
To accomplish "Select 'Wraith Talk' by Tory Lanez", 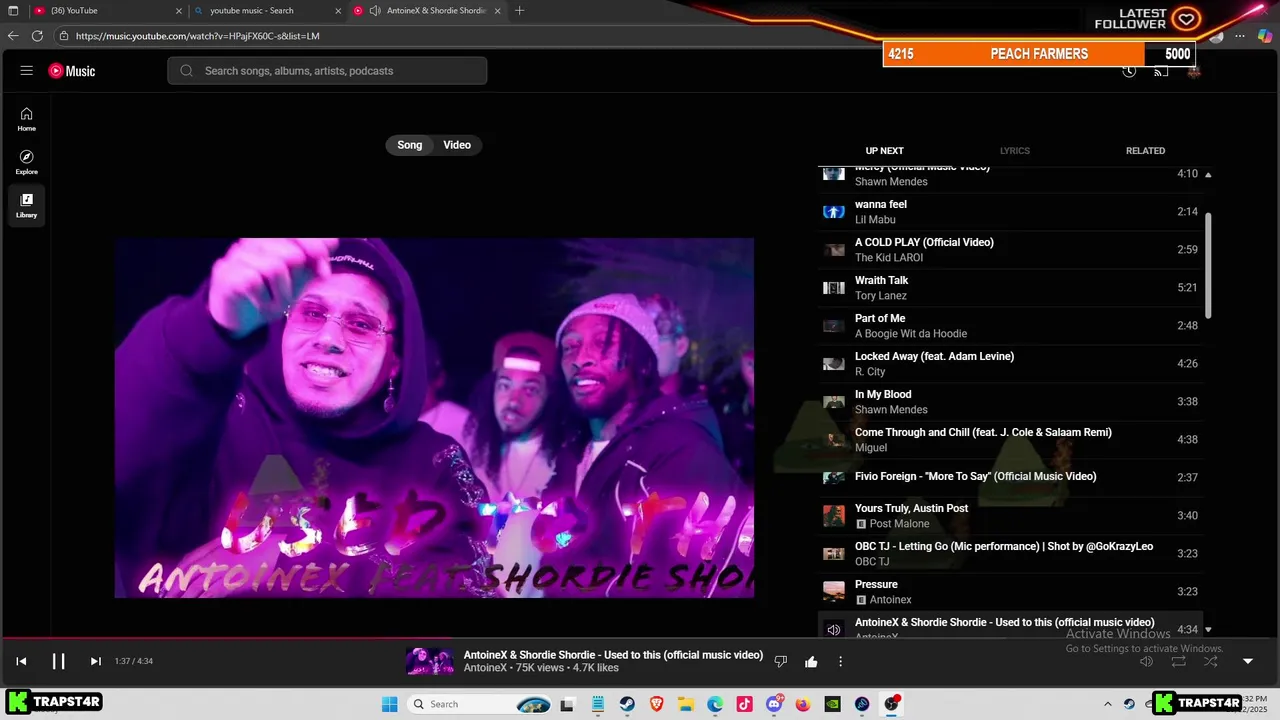I will click(x=1011, y=288).
